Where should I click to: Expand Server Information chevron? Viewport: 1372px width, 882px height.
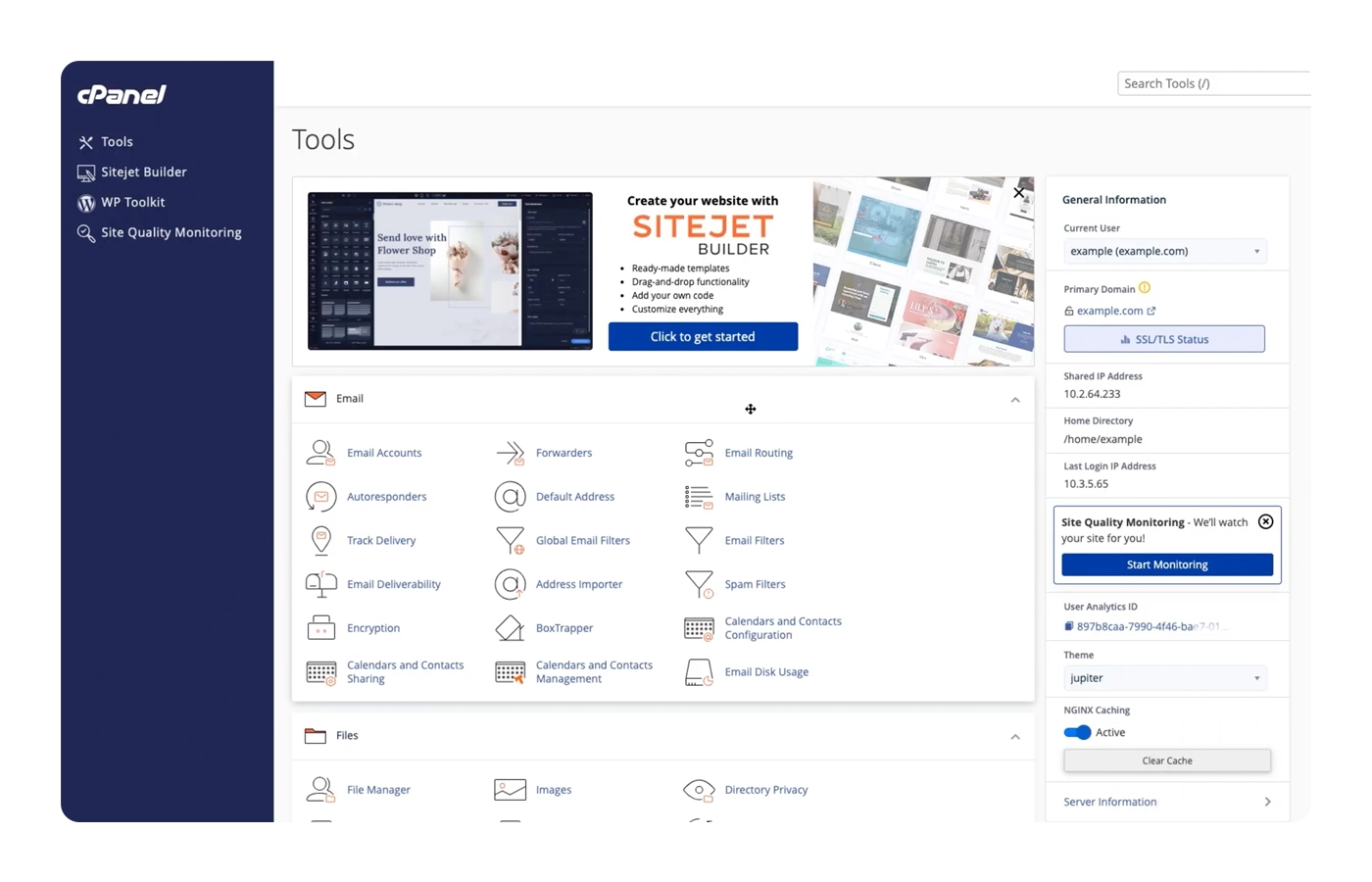tap(1268, 802)
